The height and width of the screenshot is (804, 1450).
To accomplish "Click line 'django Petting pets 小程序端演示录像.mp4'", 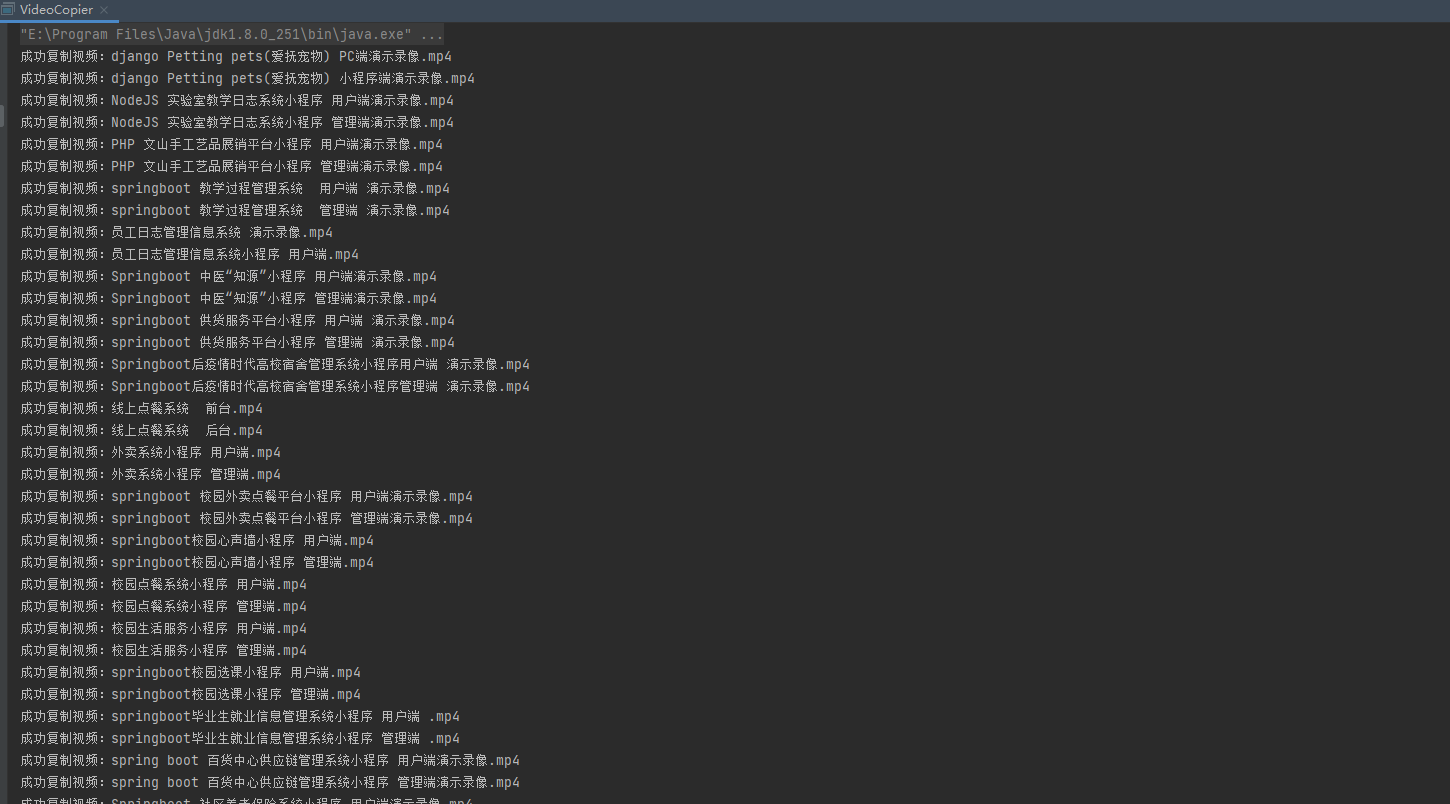I will tap(247, 78).
